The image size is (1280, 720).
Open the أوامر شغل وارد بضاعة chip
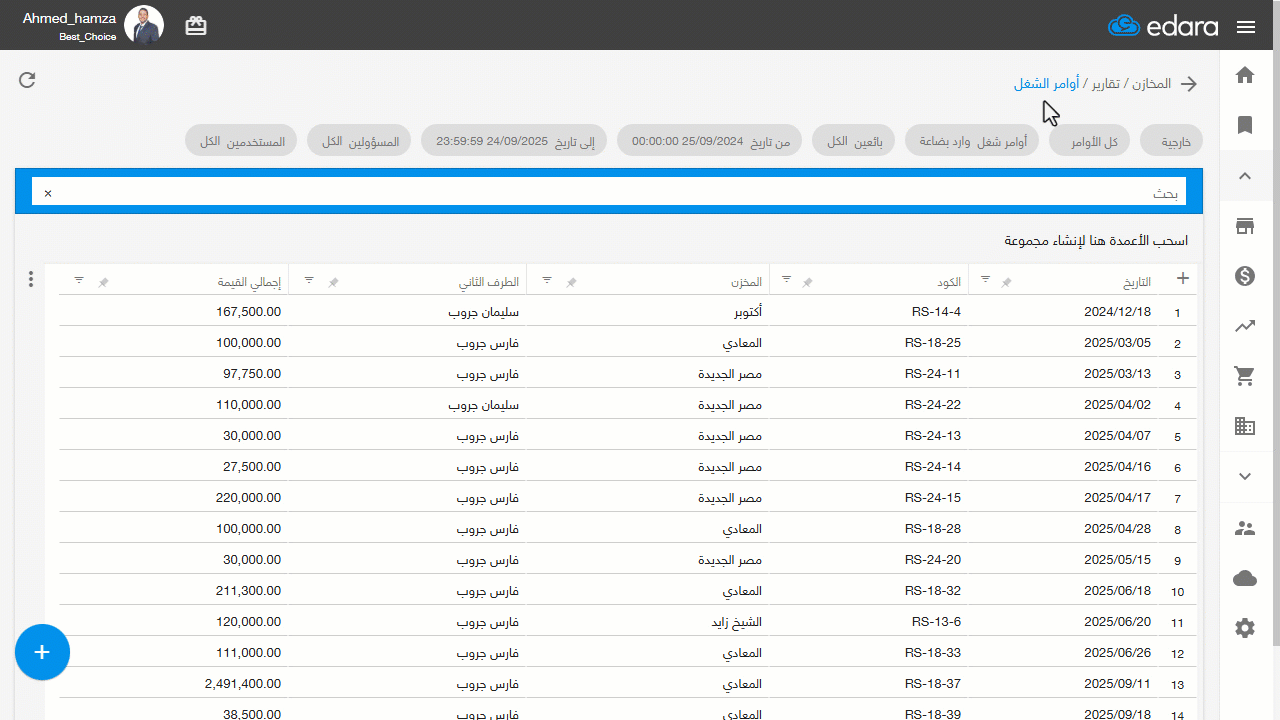tap(972, 140)
